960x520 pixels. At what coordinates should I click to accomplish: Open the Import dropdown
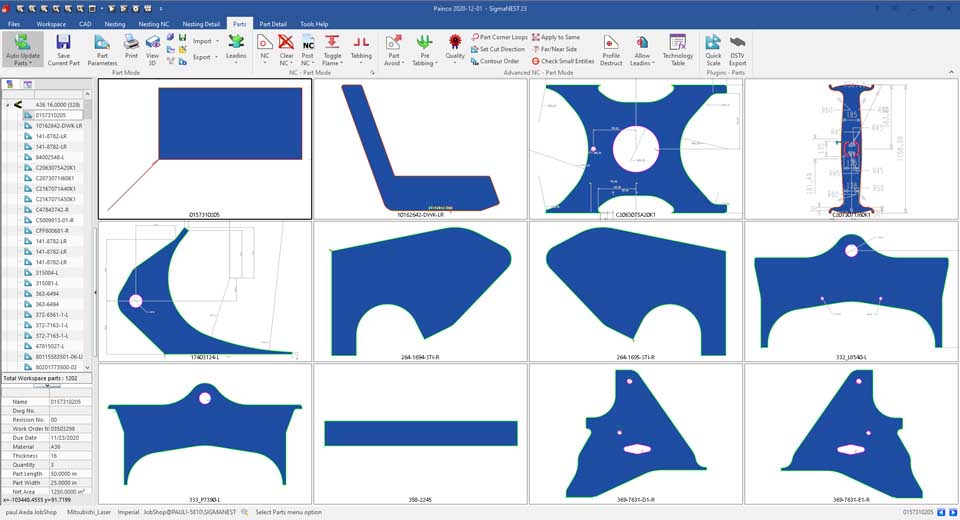click(205, 42)
